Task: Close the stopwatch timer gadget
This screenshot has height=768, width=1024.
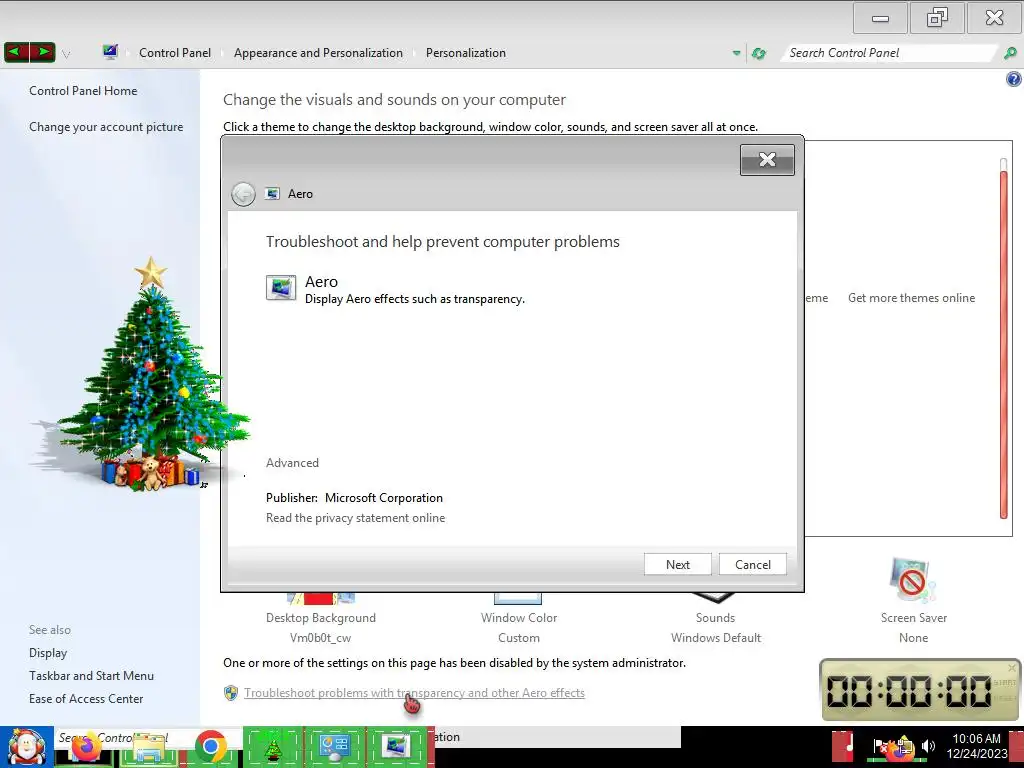Action: (1012, 667)
